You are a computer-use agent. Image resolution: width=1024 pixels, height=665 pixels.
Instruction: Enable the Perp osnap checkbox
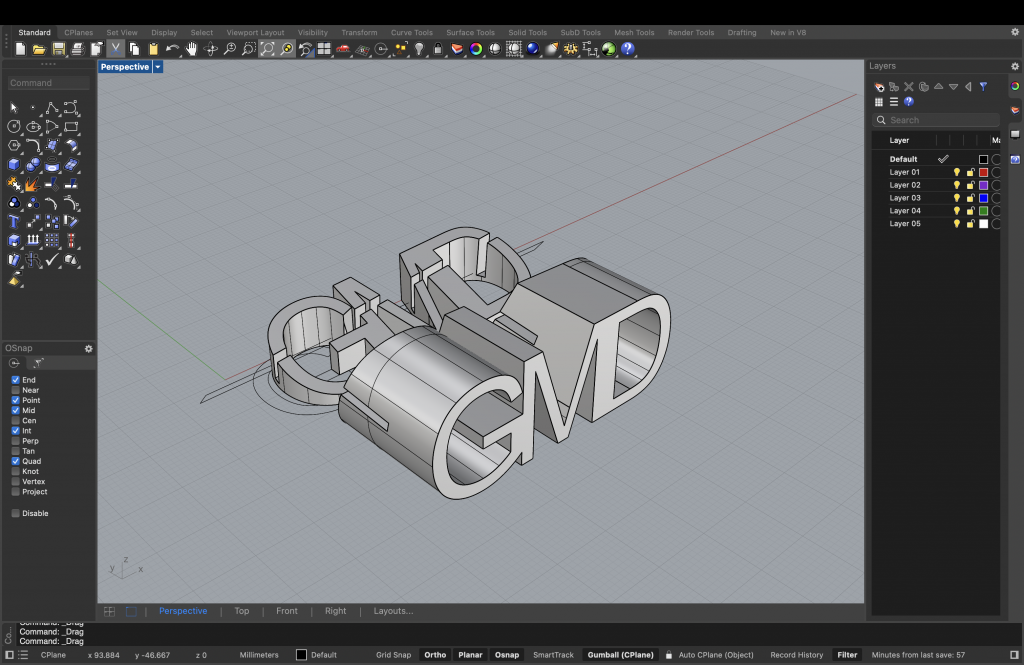[16, 441]
